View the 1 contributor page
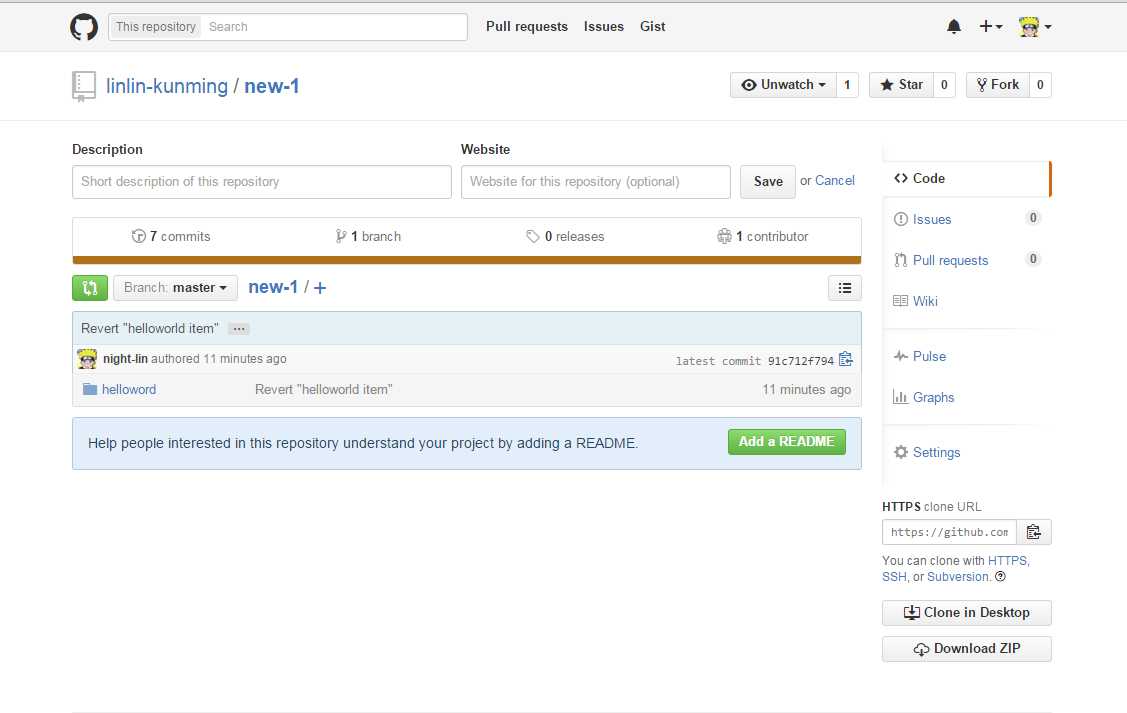This screenshot has height=713, width=1127. tap(763, 236)
